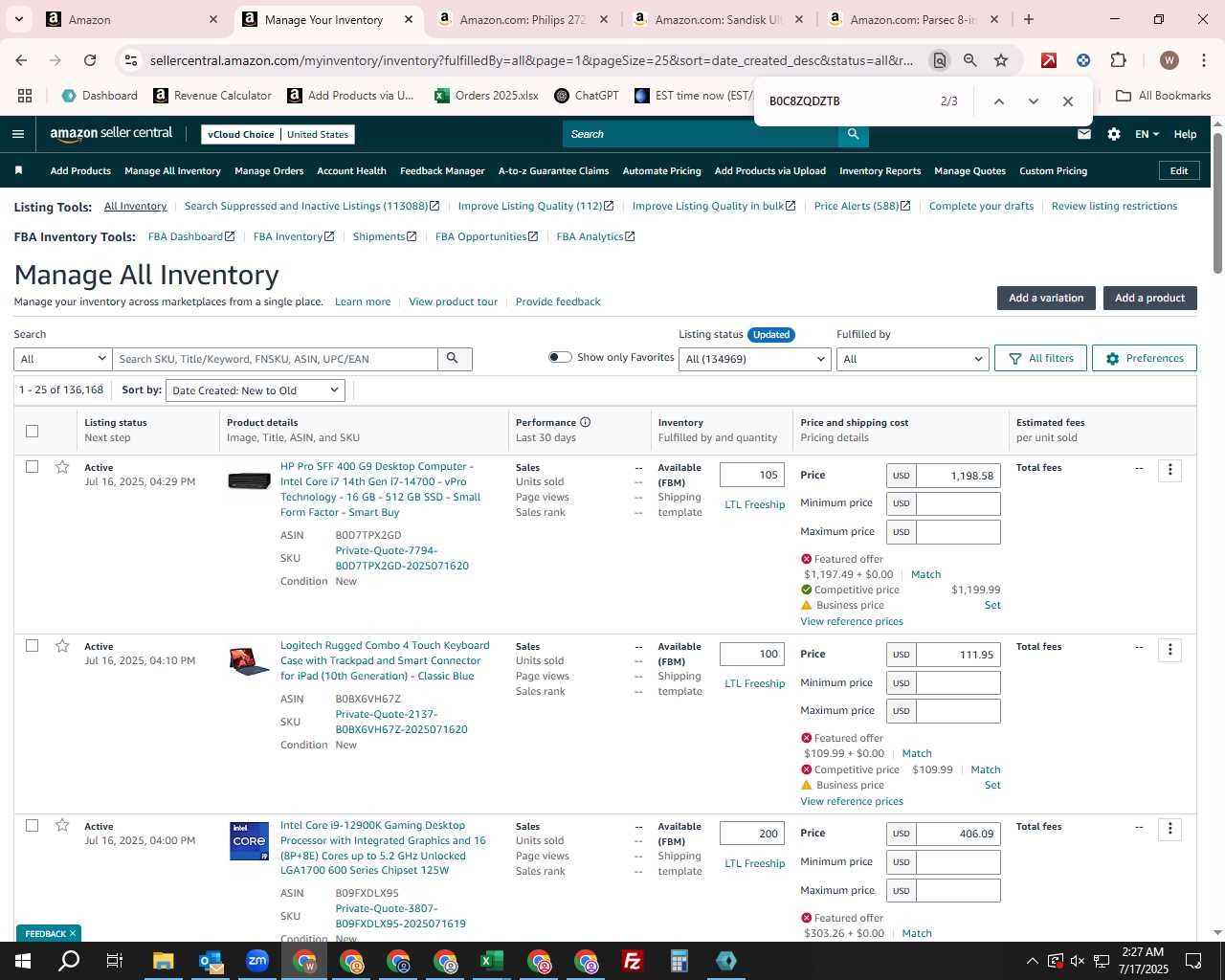Open three-dot menu for Intel Core i9 row
The height and width of the screenshot is (980, 1225).
1169,829
